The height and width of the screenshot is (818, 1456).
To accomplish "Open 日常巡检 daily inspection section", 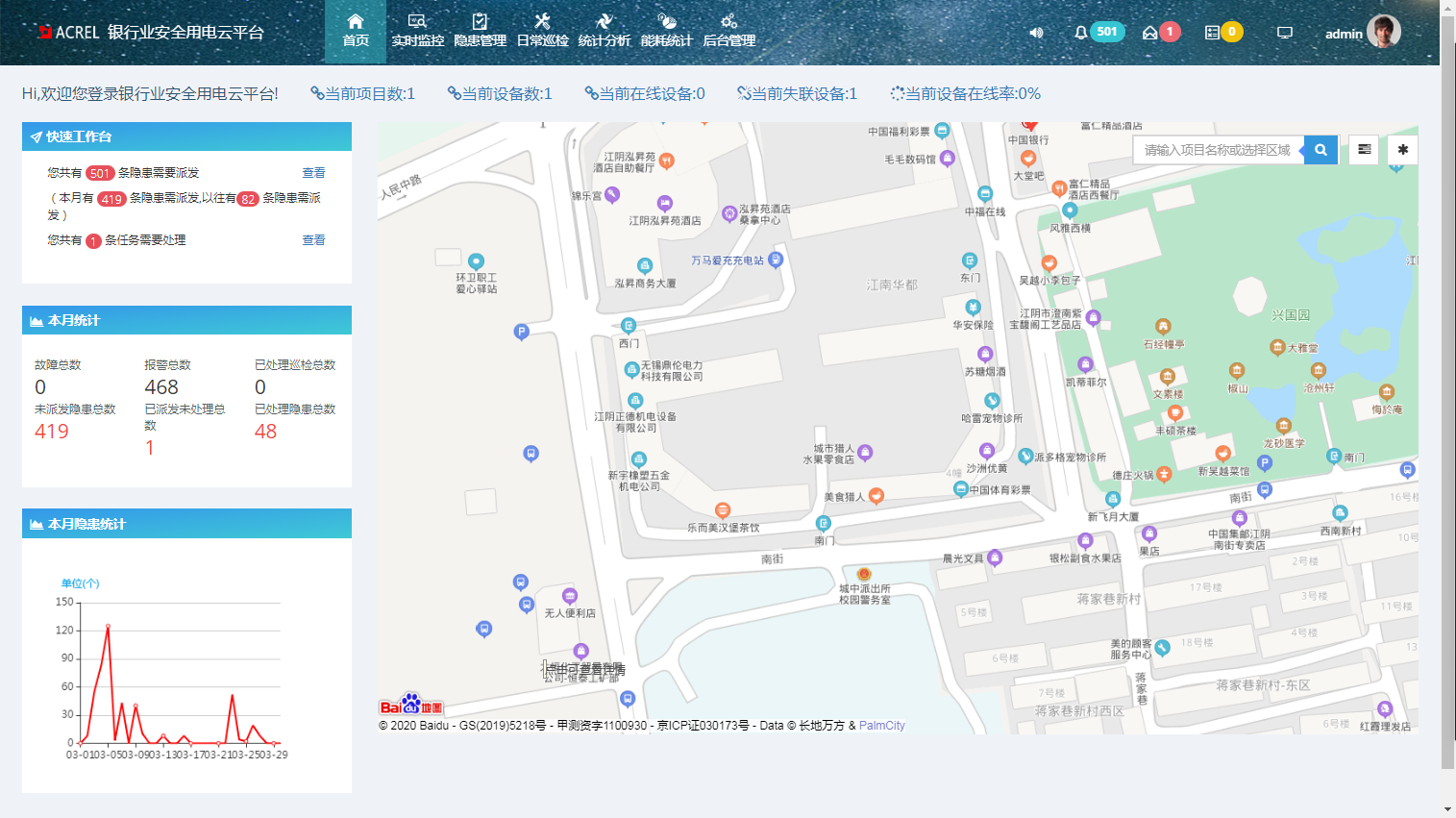I will click(x=542, y=31).
